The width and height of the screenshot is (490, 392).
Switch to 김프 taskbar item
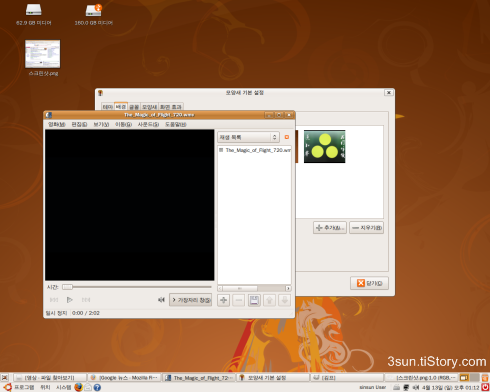(x=347, y=378)
